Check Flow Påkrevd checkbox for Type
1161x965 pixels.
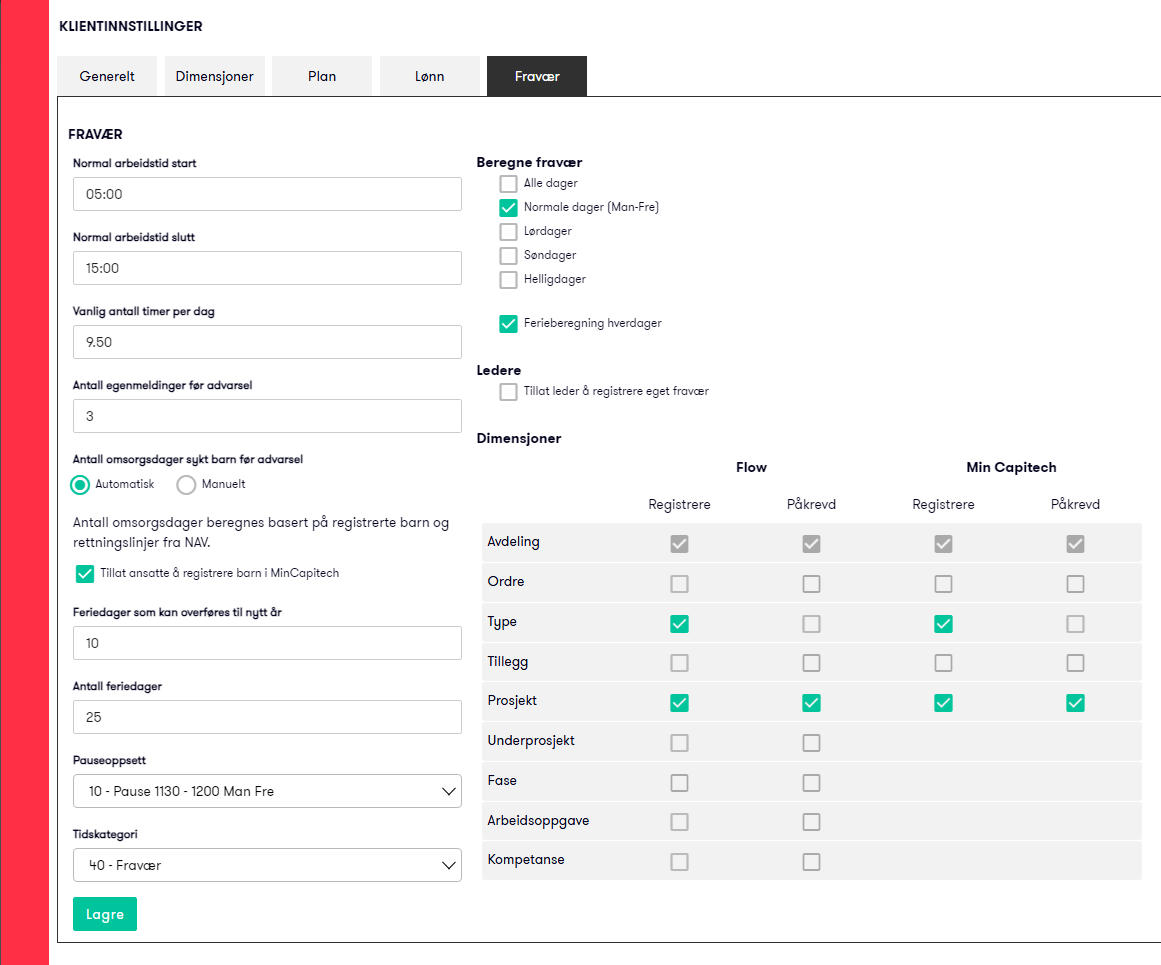click(x=812, y=624)
